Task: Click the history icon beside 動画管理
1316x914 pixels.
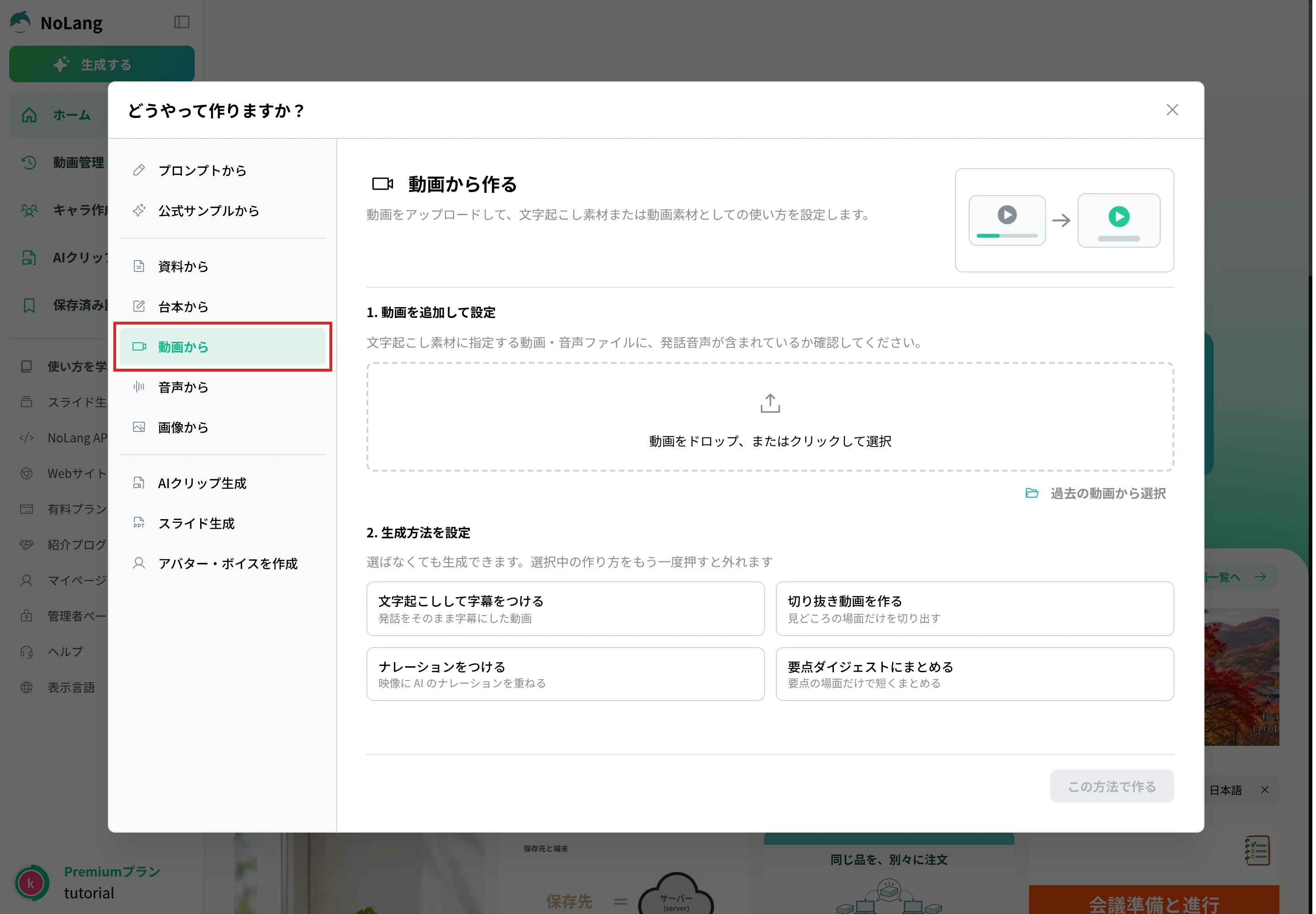Action: coord(29,163)
